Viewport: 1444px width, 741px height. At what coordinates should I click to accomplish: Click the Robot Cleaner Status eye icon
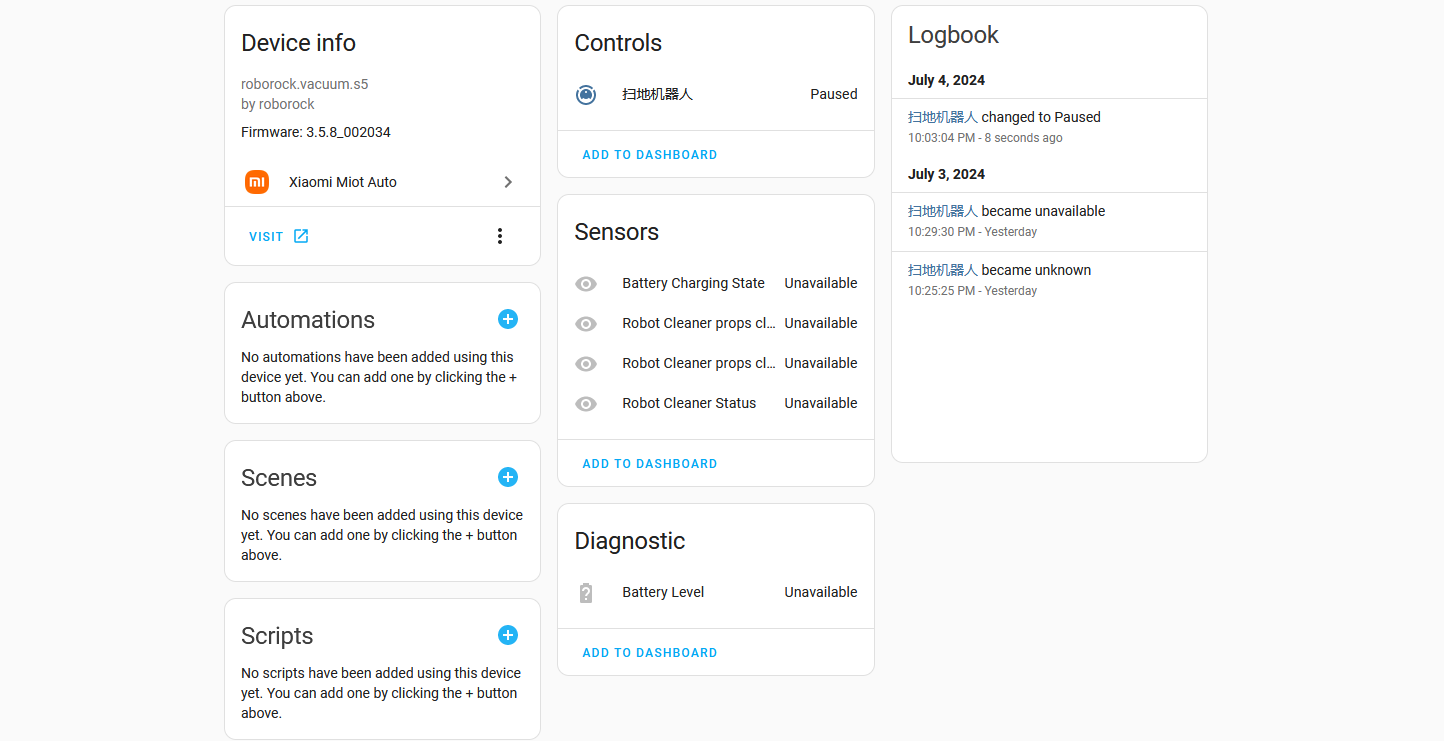point(586,403)
